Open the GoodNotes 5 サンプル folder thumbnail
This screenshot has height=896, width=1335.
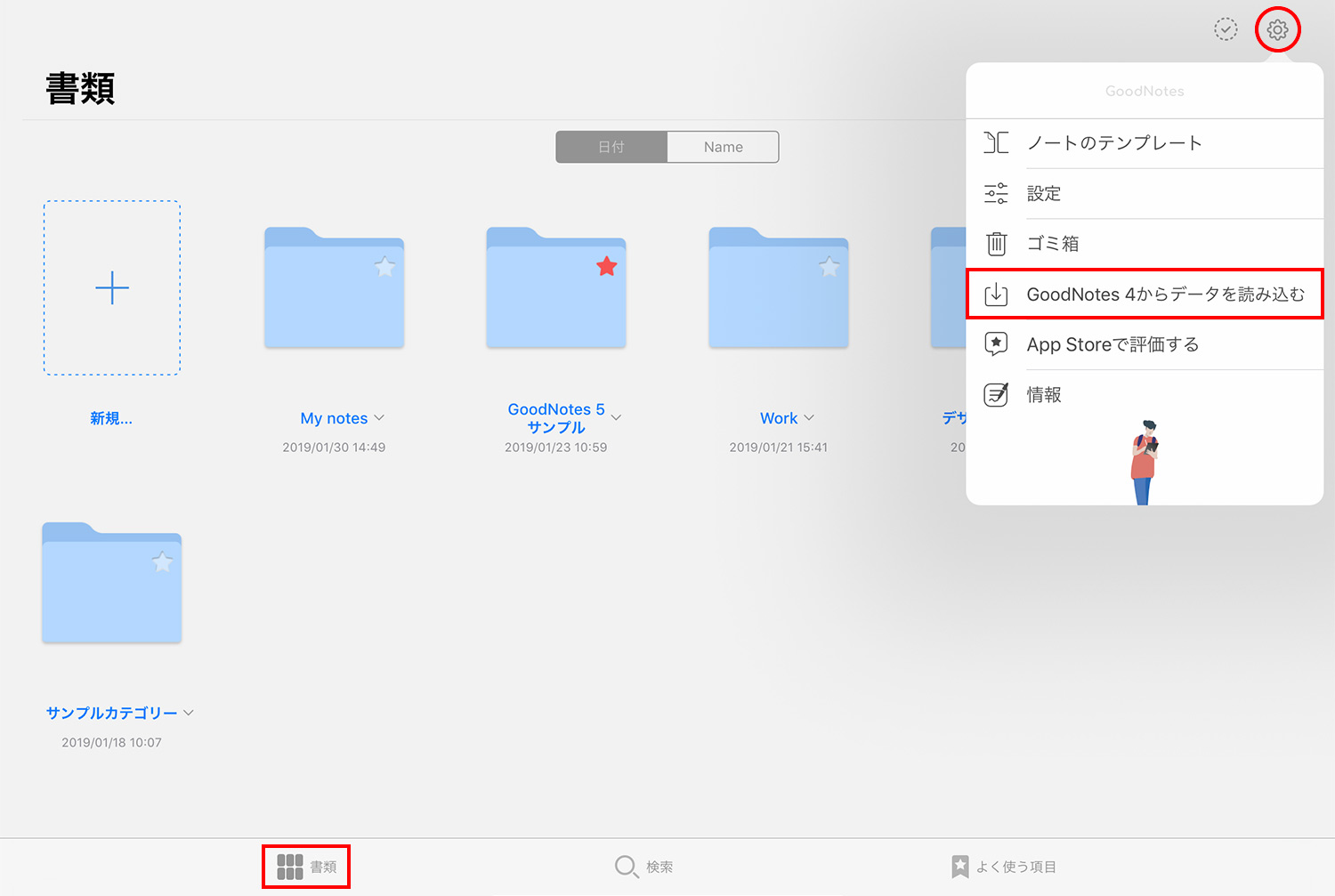pyautogui.click(x=556, y=287)
